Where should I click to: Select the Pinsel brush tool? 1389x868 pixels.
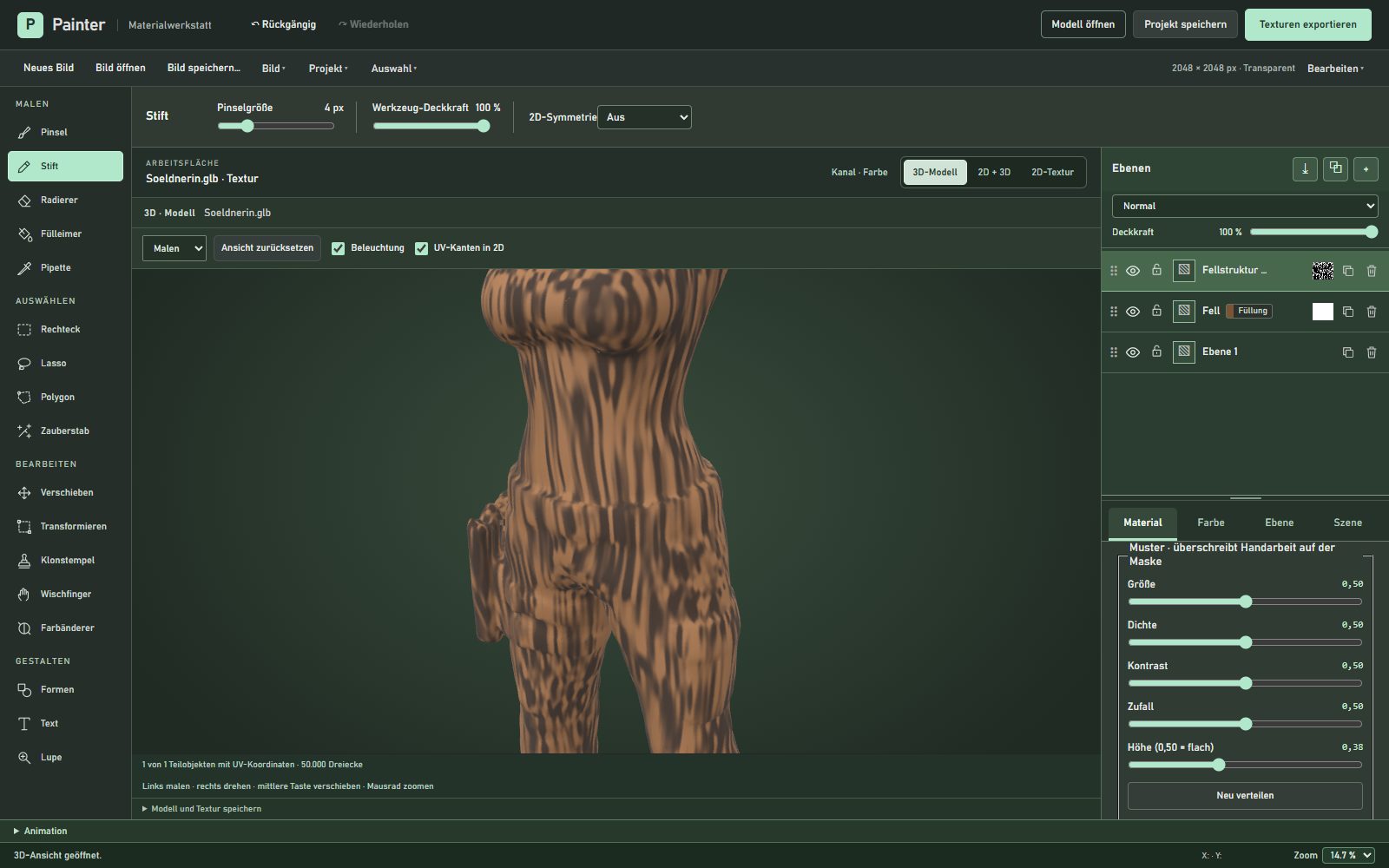(65, 132)
